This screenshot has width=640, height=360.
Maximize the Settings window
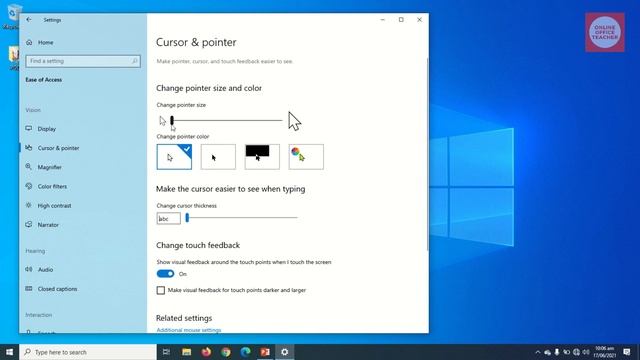coord(401,20)
